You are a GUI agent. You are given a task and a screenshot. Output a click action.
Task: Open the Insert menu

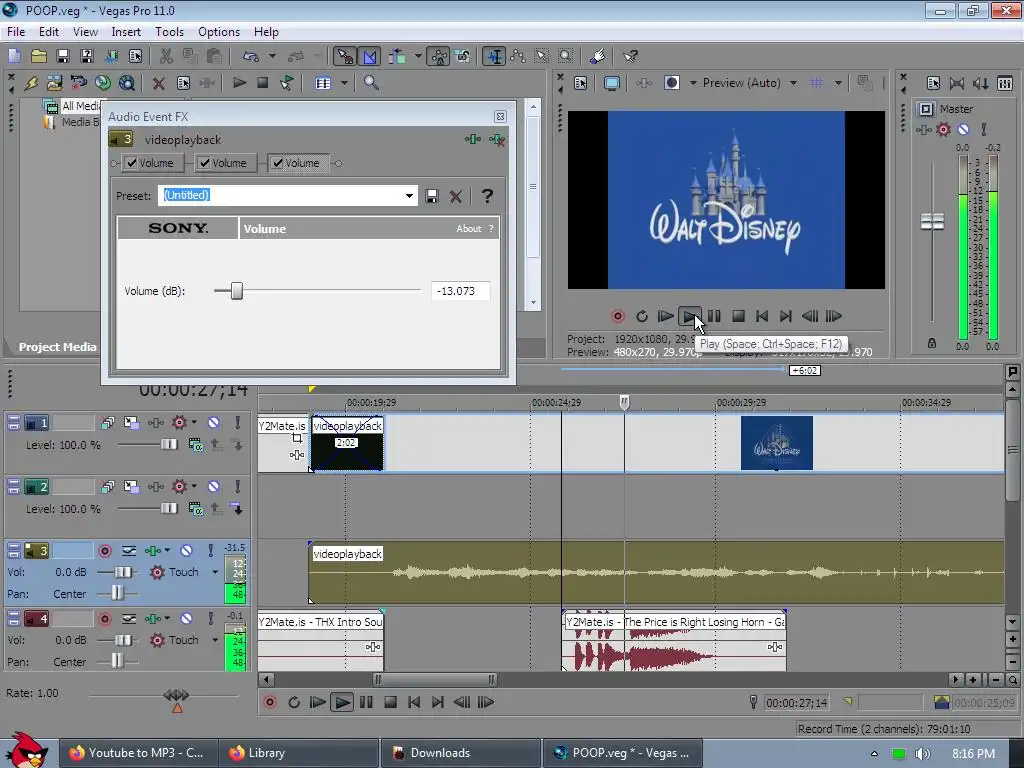[x=126, y=31]
